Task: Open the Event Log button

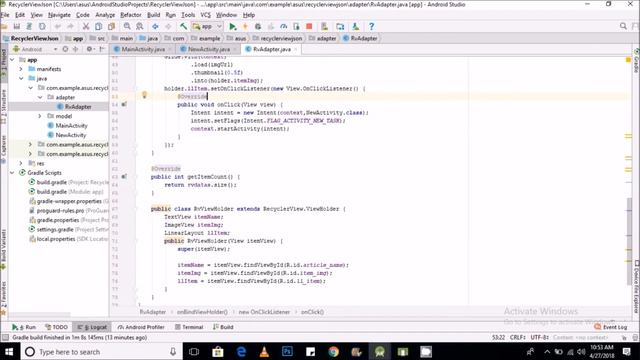Action: tap(610, 327)
